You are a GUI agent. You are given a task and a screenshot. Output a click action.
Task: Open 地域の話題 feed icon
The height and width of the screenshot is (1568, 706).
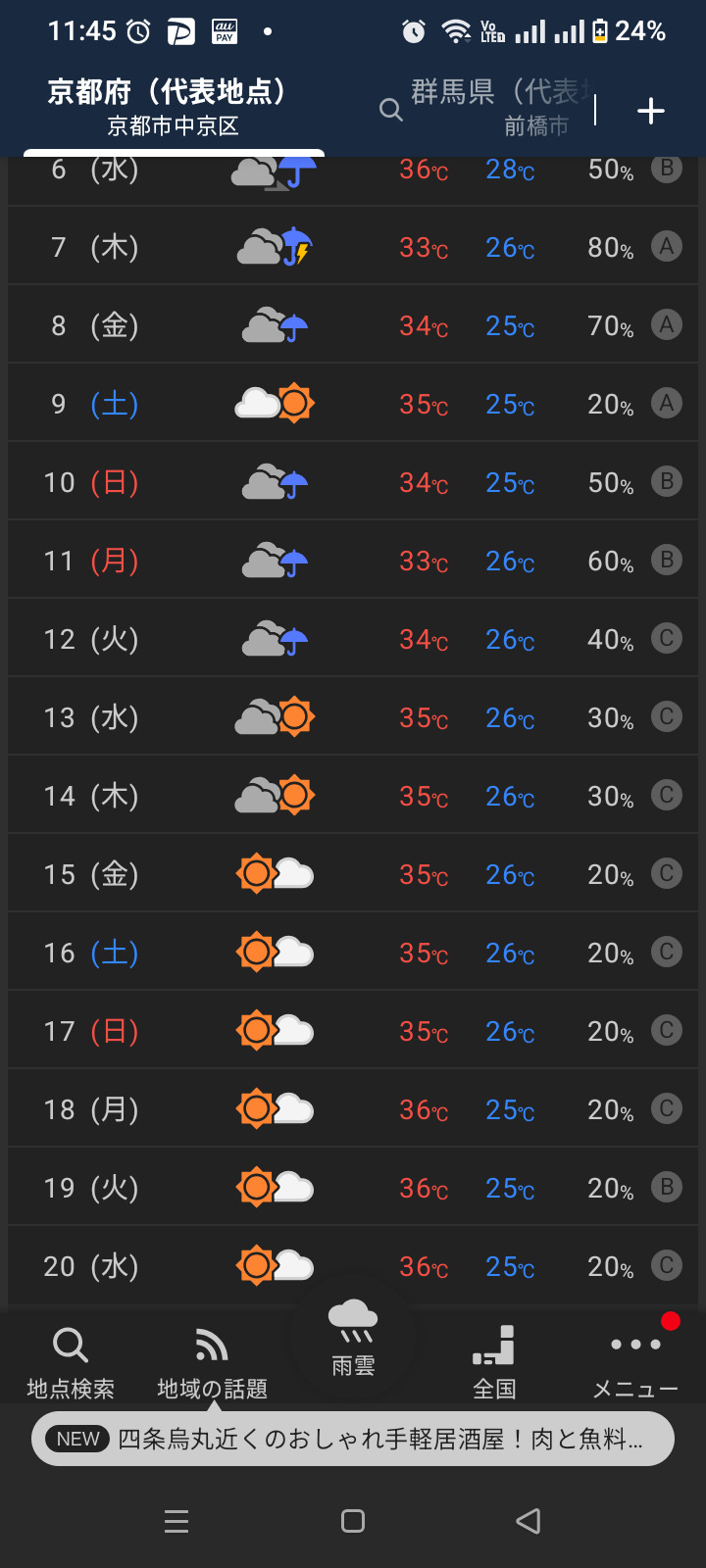(212, 1362)
